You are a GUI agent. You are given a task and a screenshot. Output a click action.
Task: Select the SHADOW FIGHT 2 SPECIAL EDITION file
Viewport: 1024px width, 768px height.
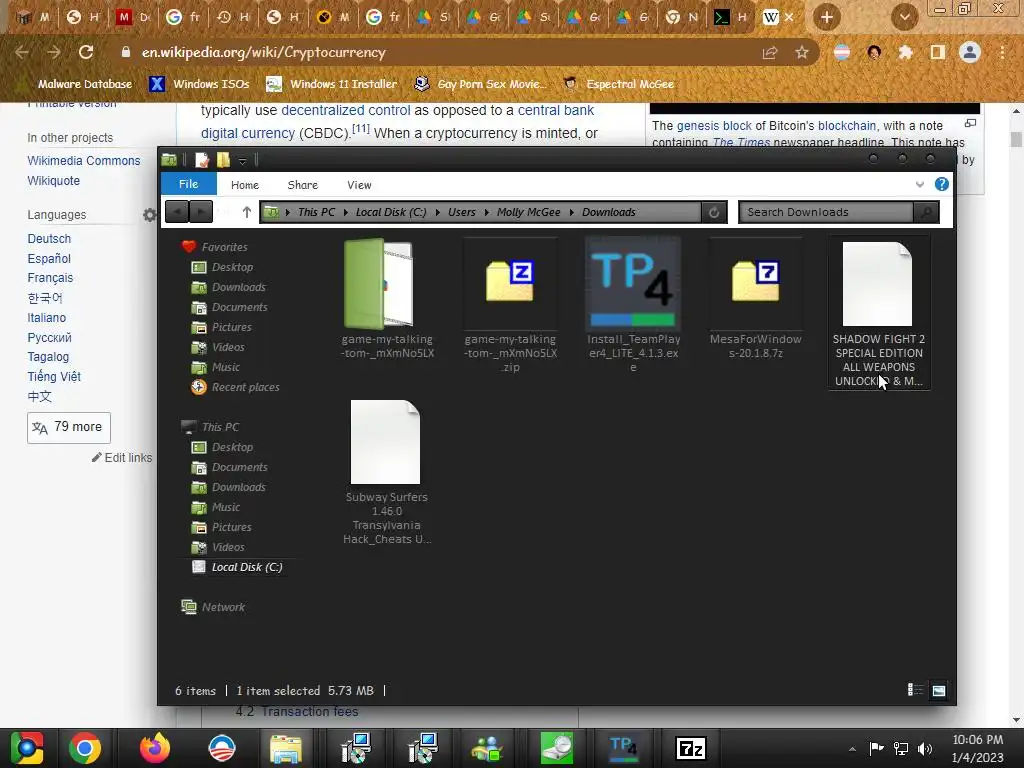point(878,313)
